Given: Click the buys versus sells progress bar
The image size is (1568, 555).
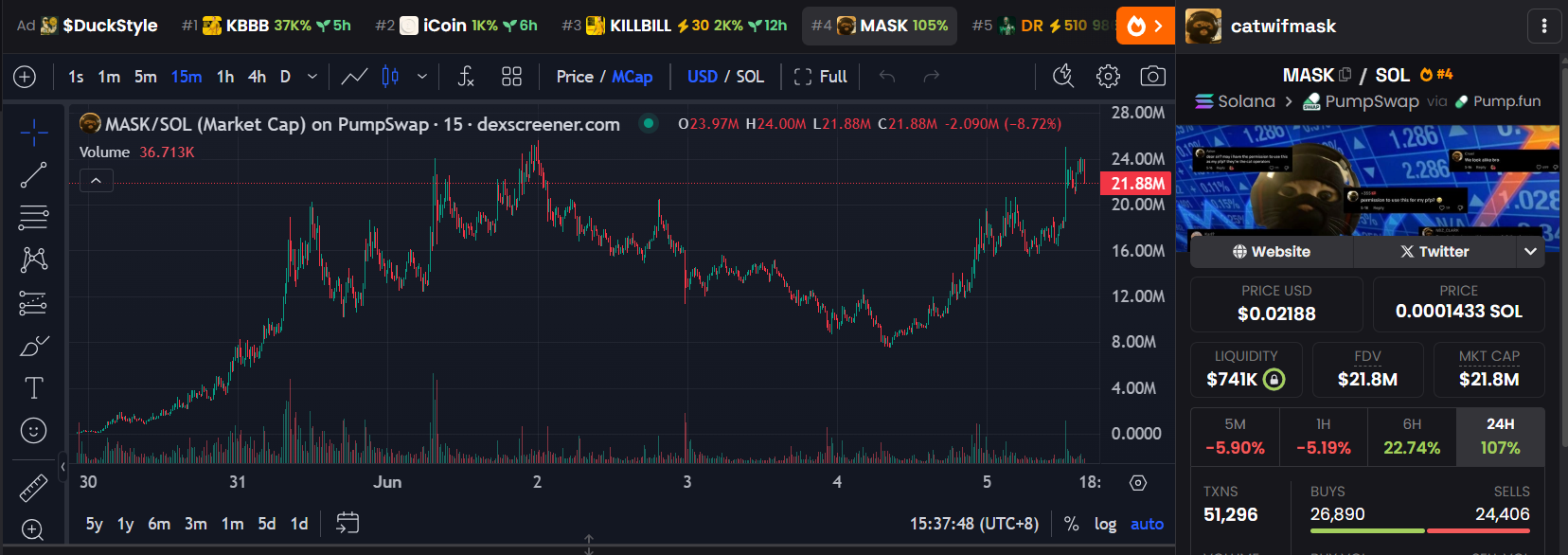Looking at the screenshot, I should (1419, 530).
